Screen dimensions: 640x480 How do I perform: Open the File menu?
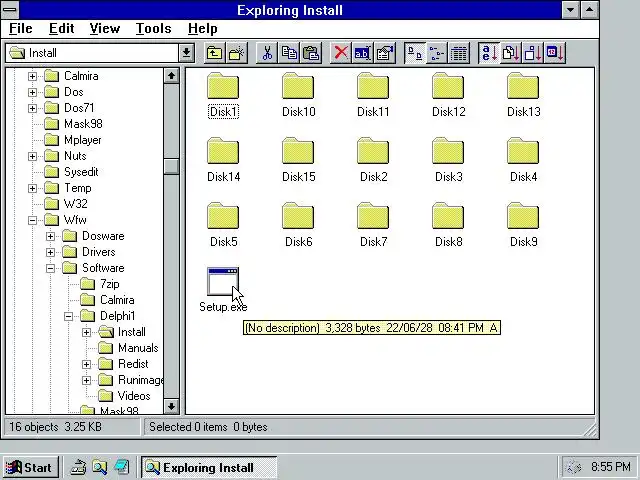pos(20,29)
